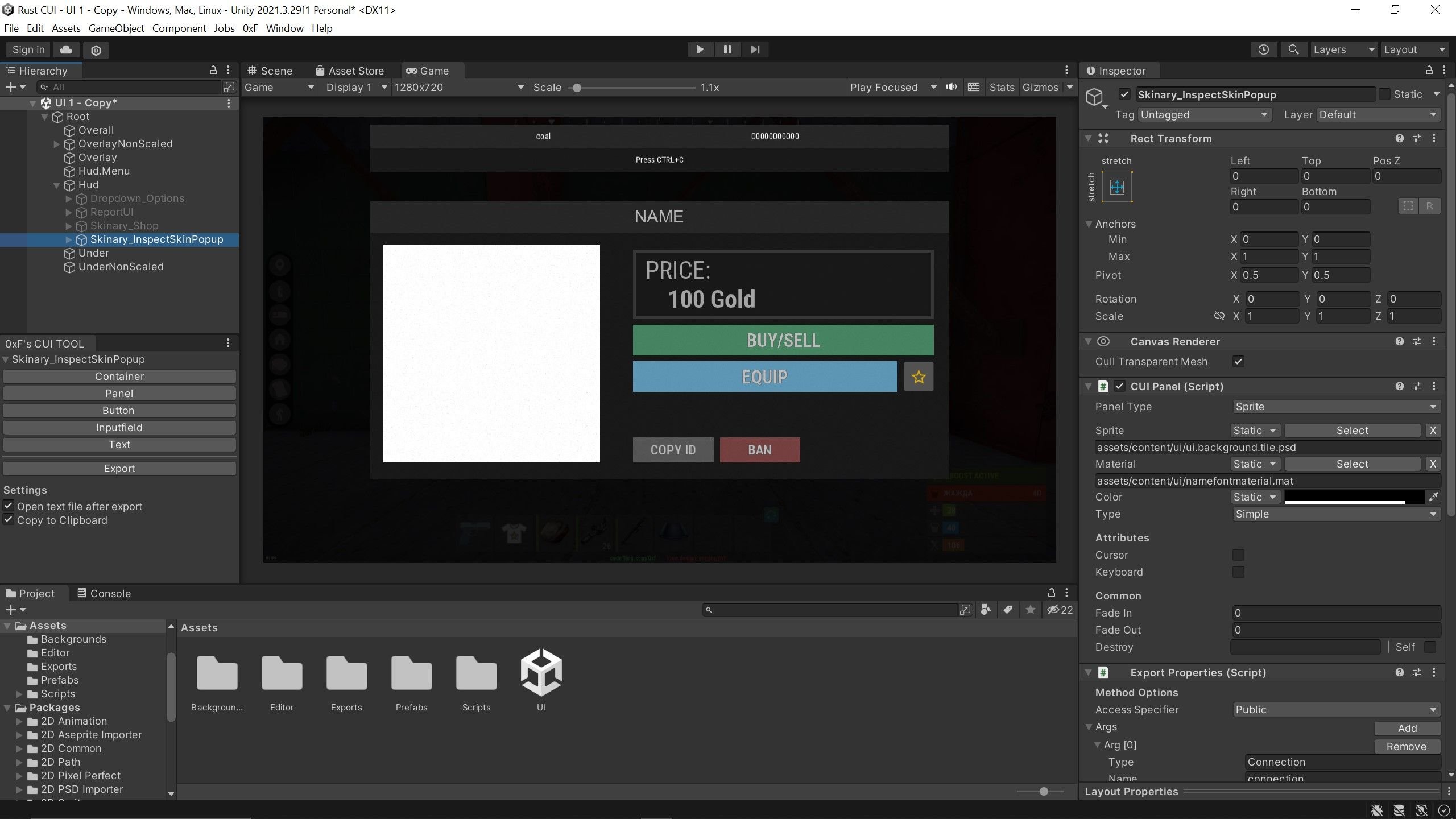This screenshot has width=1456, height=819.
Task: Pick a color with the eyedropper icon
Action: tap(1434, 497)
